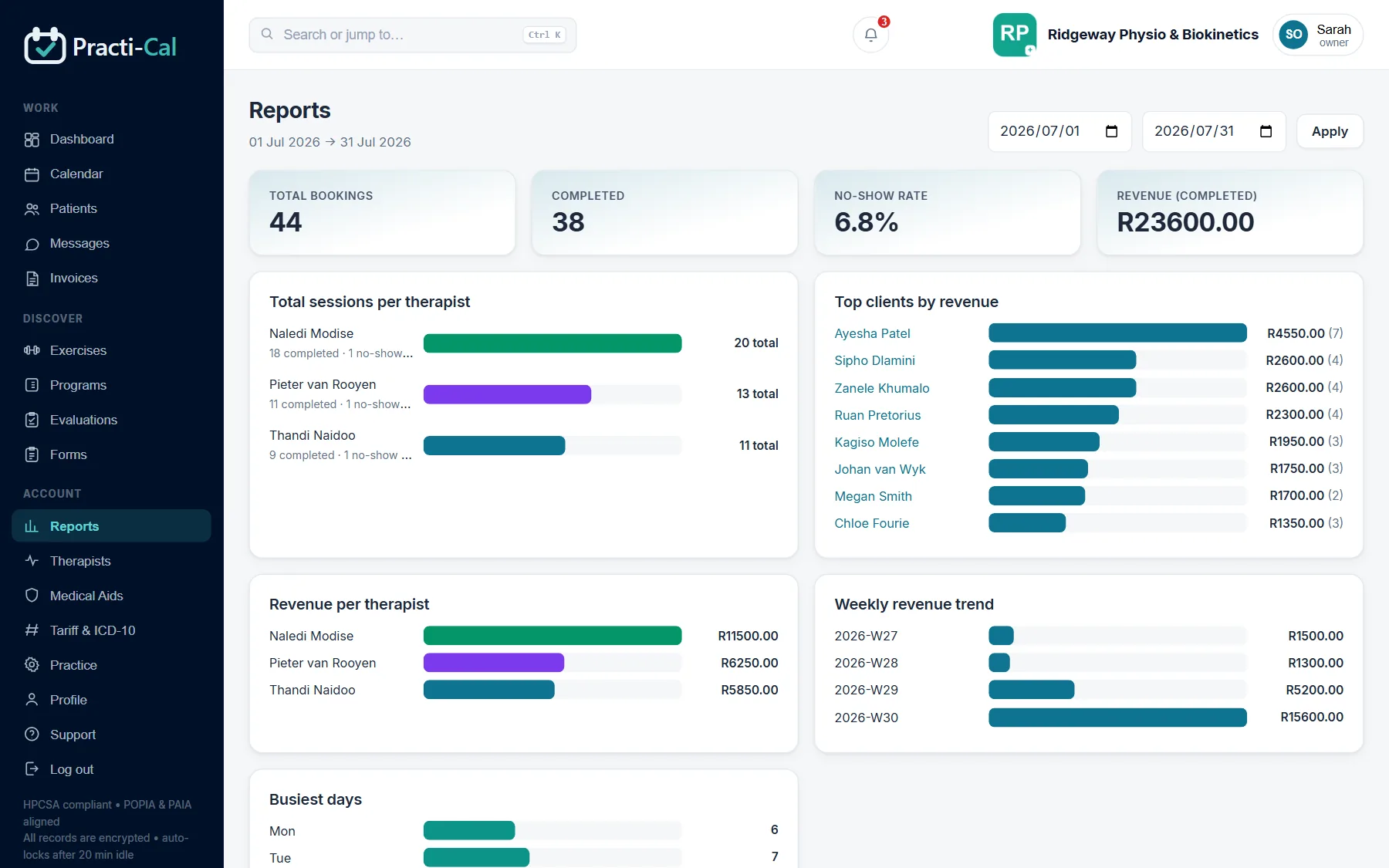Image resolution: width=1389 pixels, height=868 pixels.
Task: View Kagiso Molefe client details
Action: 876,442
